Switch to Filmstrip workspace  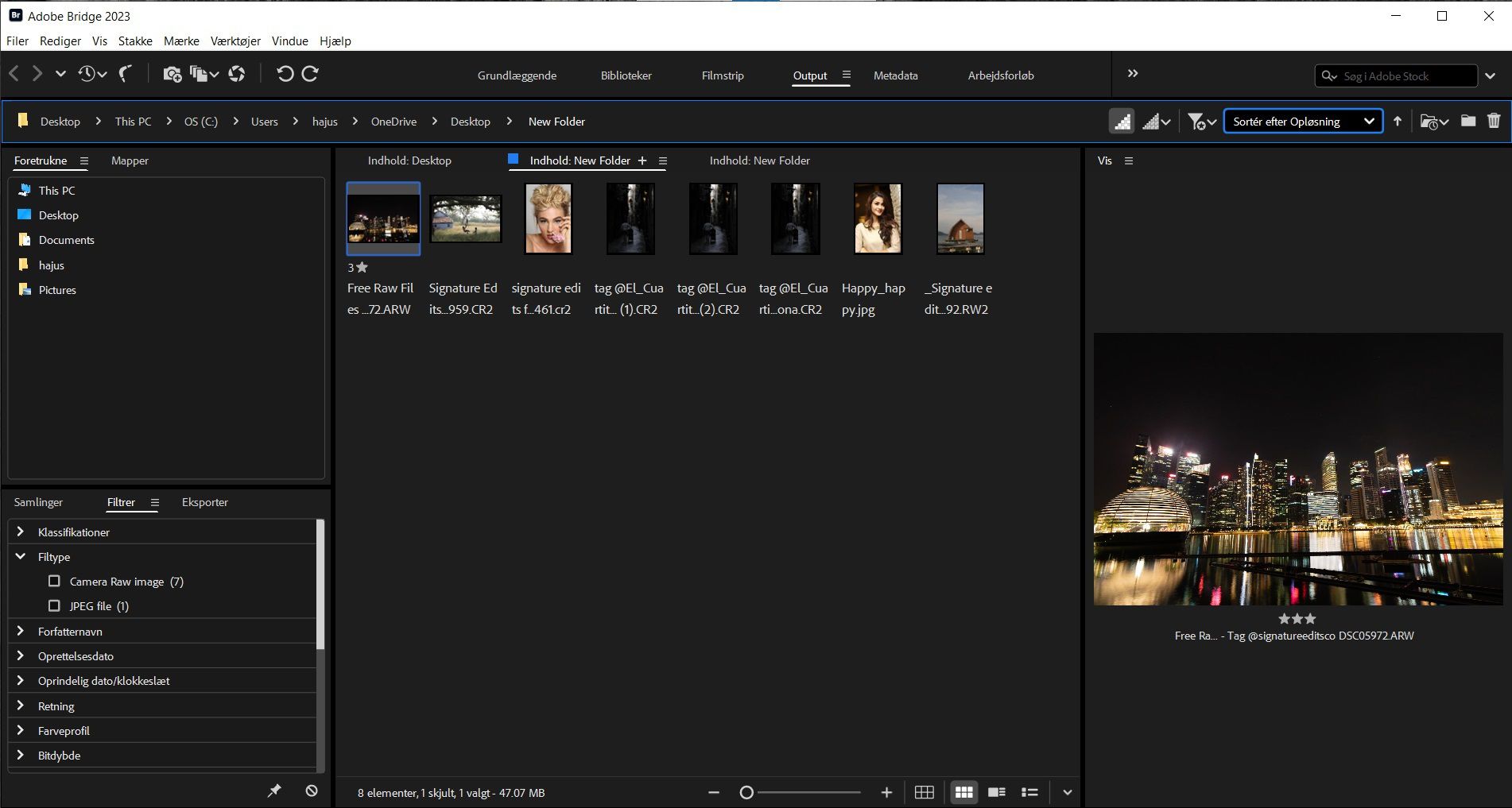point(723,75)
